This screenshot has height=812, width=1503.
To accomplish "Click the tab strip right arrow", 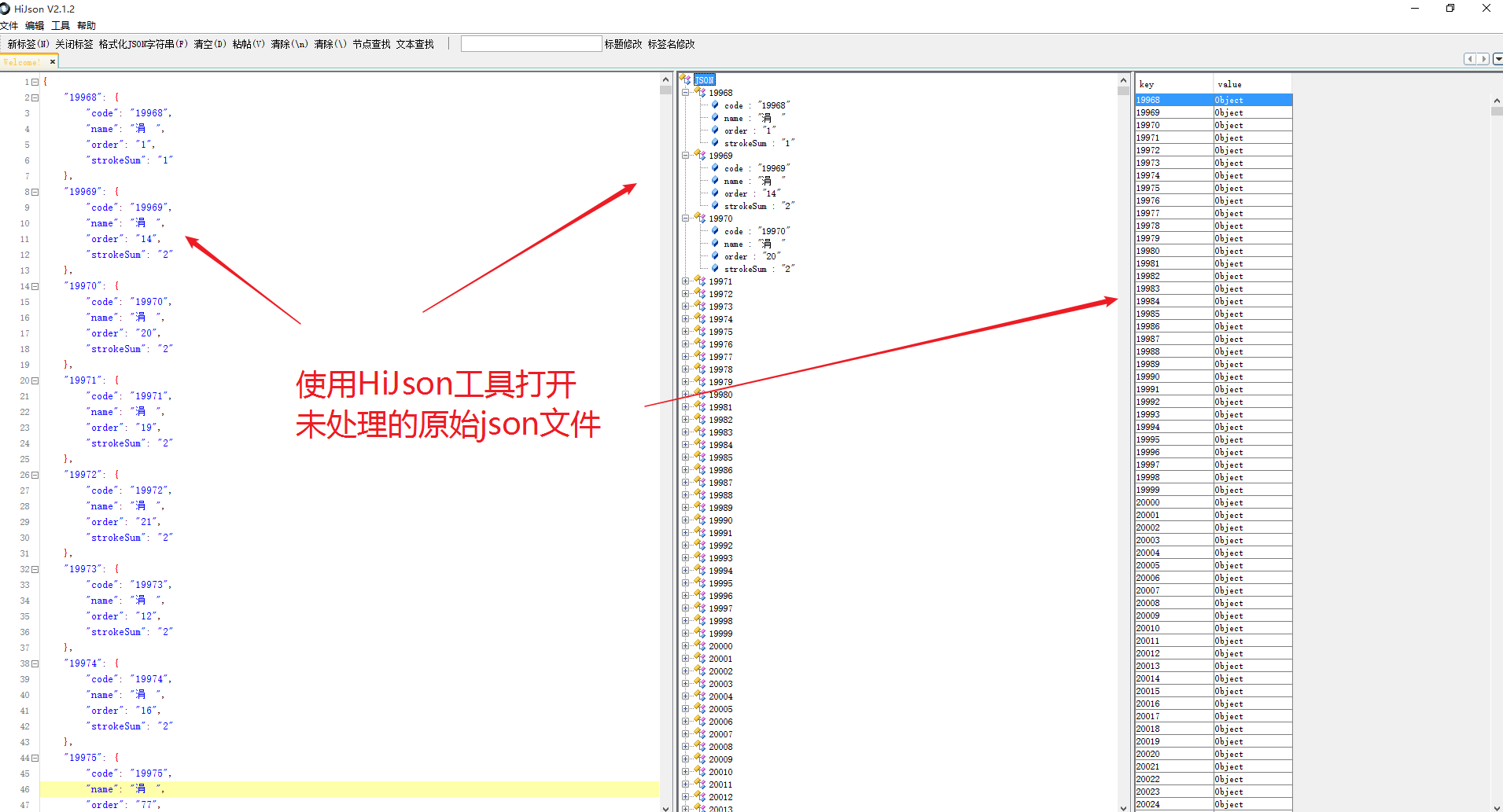I will pos(1483,59).
